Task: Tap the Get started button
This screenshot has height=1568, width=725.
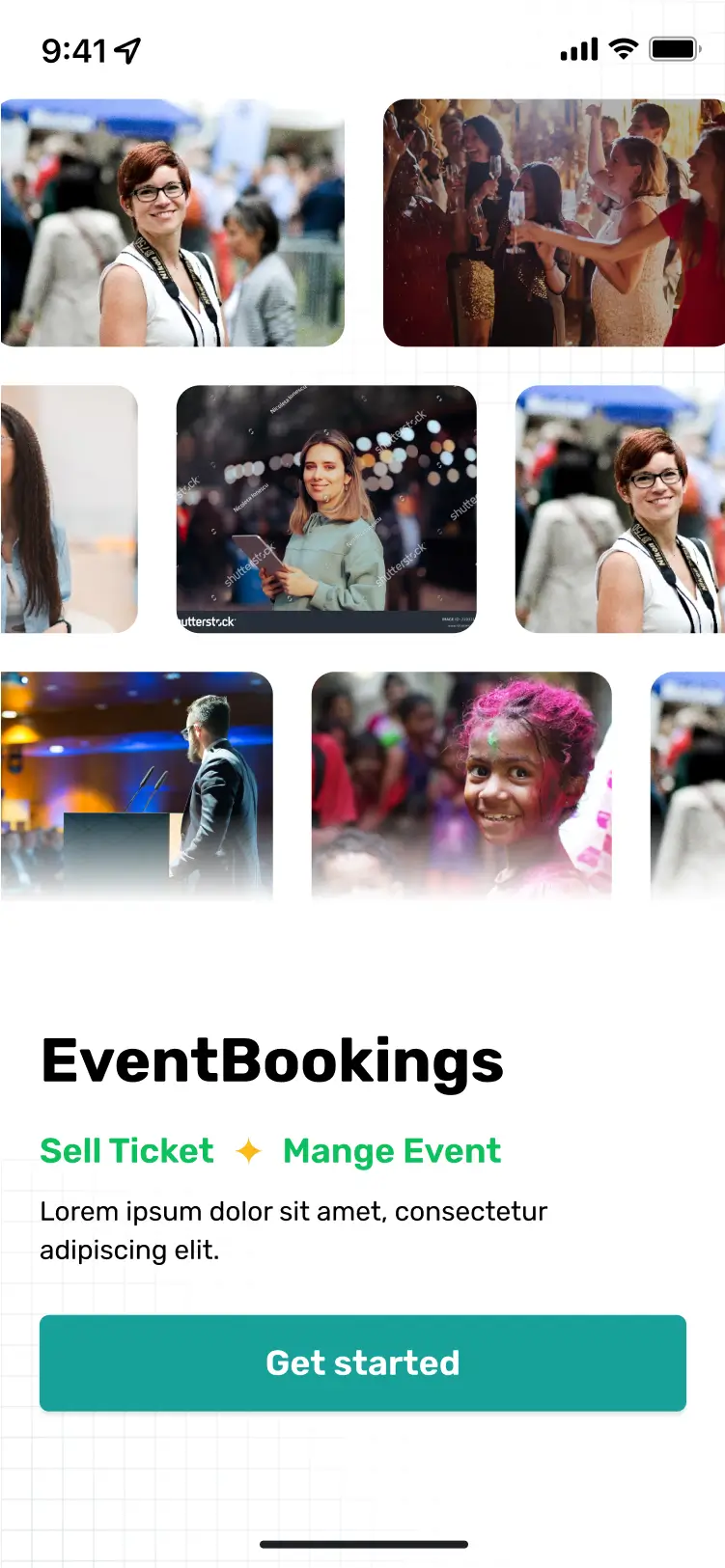Action: pyautogui.click(x=363, y=1362)
